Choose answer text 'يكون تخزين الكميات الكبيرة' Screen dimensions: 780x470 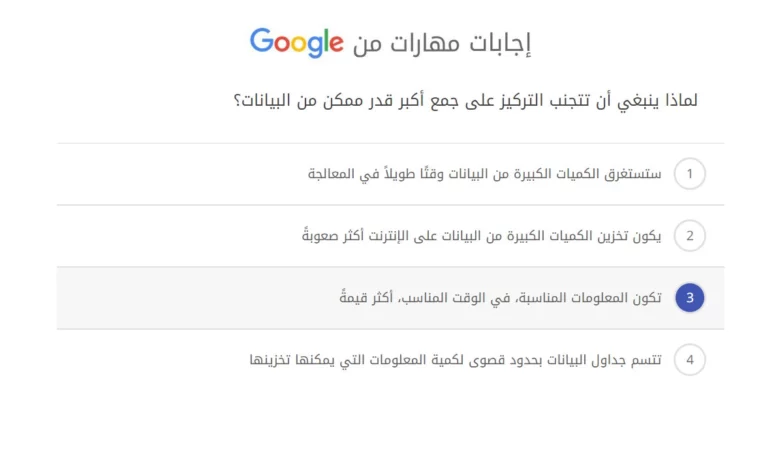[482, 236]
